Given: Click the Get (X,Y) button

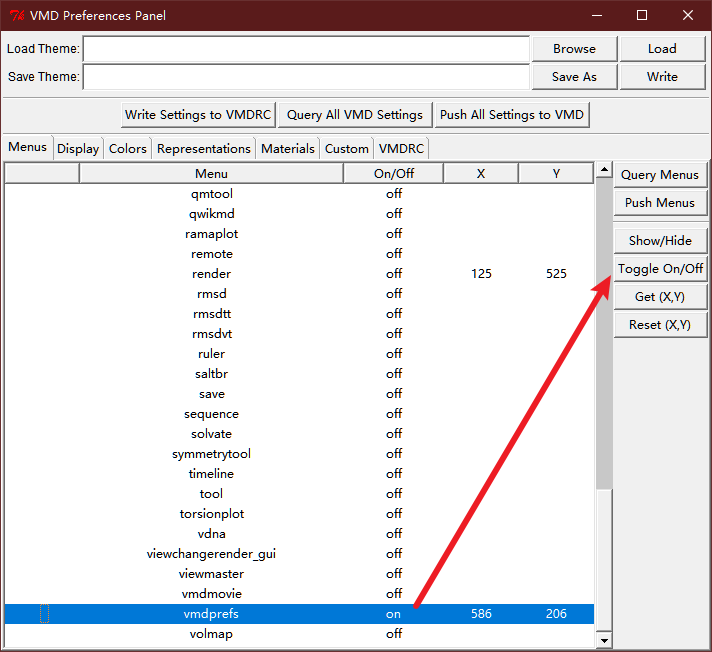Looking at the screenshot, I should [660, 297].
